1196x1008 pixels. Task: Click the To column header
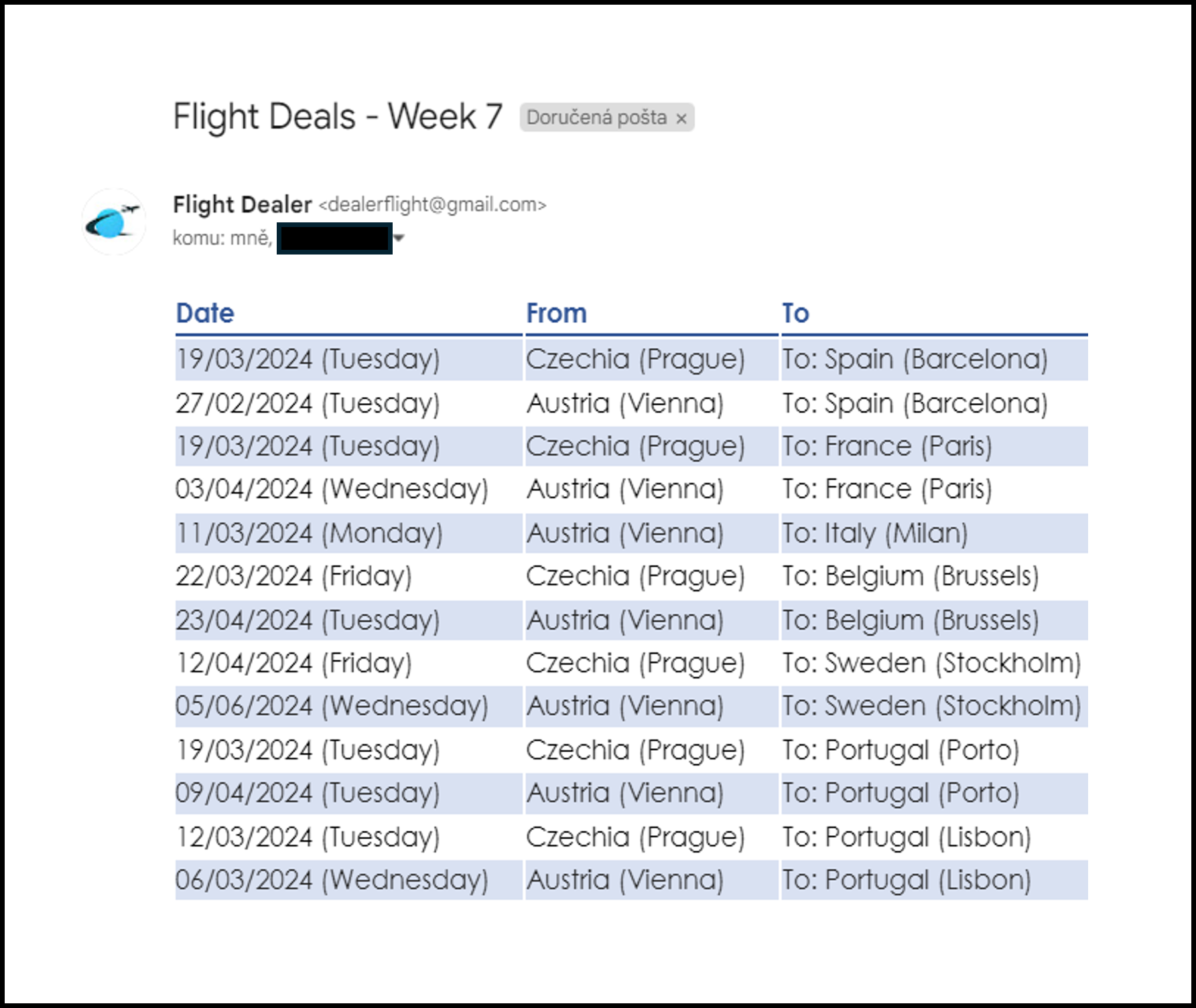click(x=796, y=313)
